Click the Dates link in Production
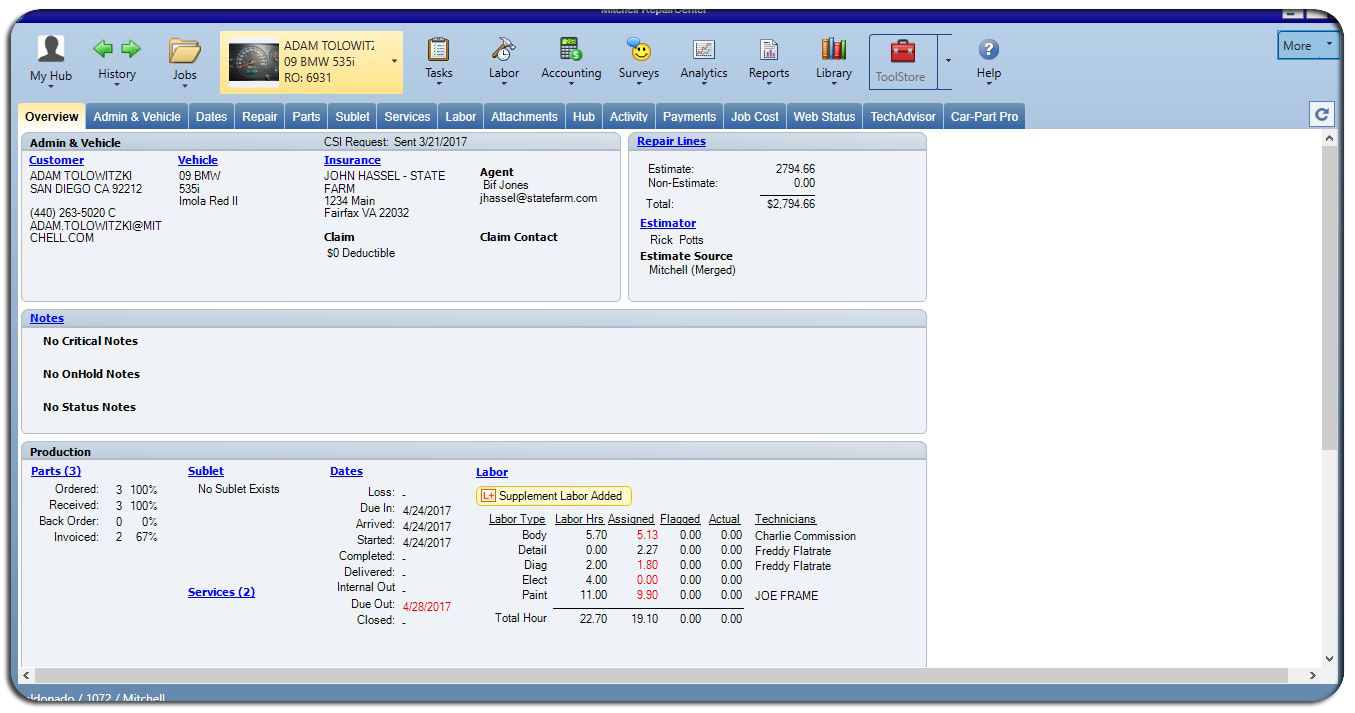 click(346, 471)
